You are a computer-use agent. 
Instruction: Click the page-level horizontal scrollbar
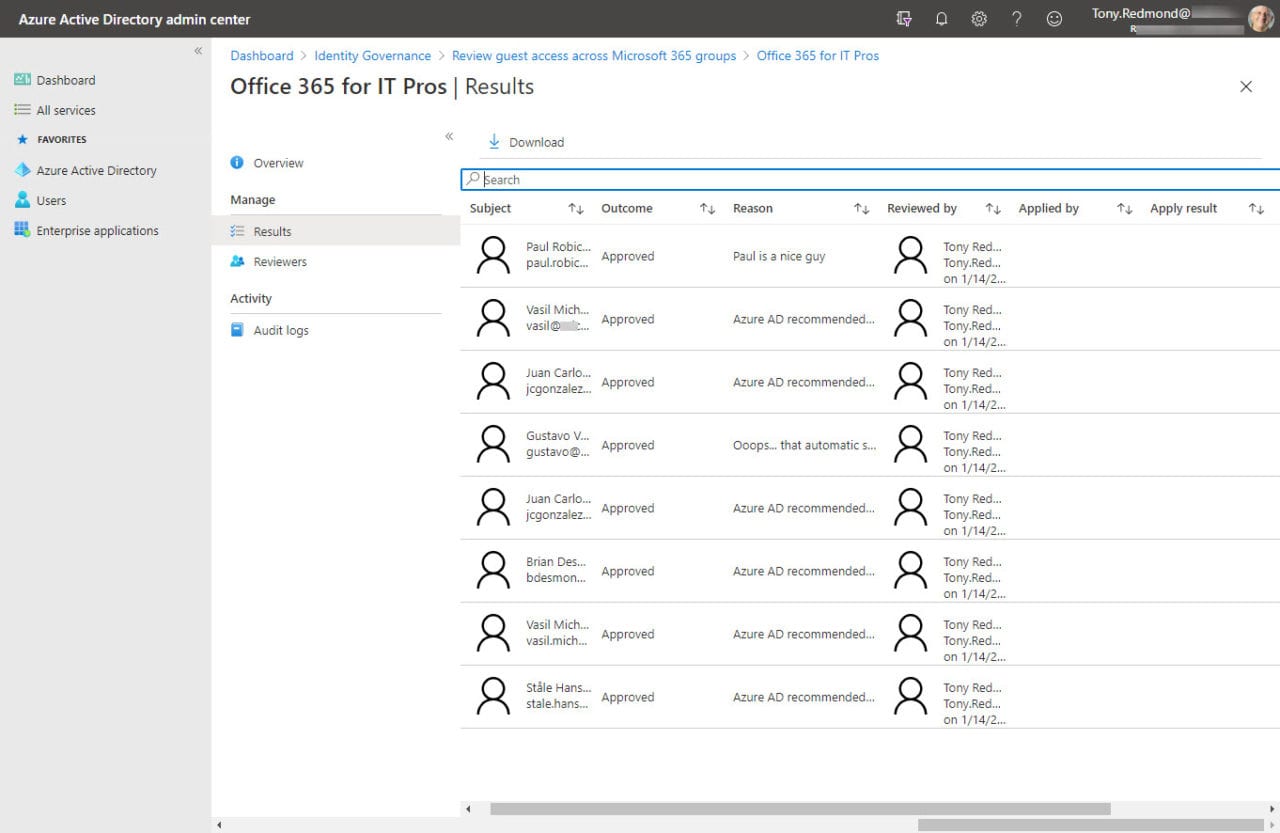pos(1091,825)
